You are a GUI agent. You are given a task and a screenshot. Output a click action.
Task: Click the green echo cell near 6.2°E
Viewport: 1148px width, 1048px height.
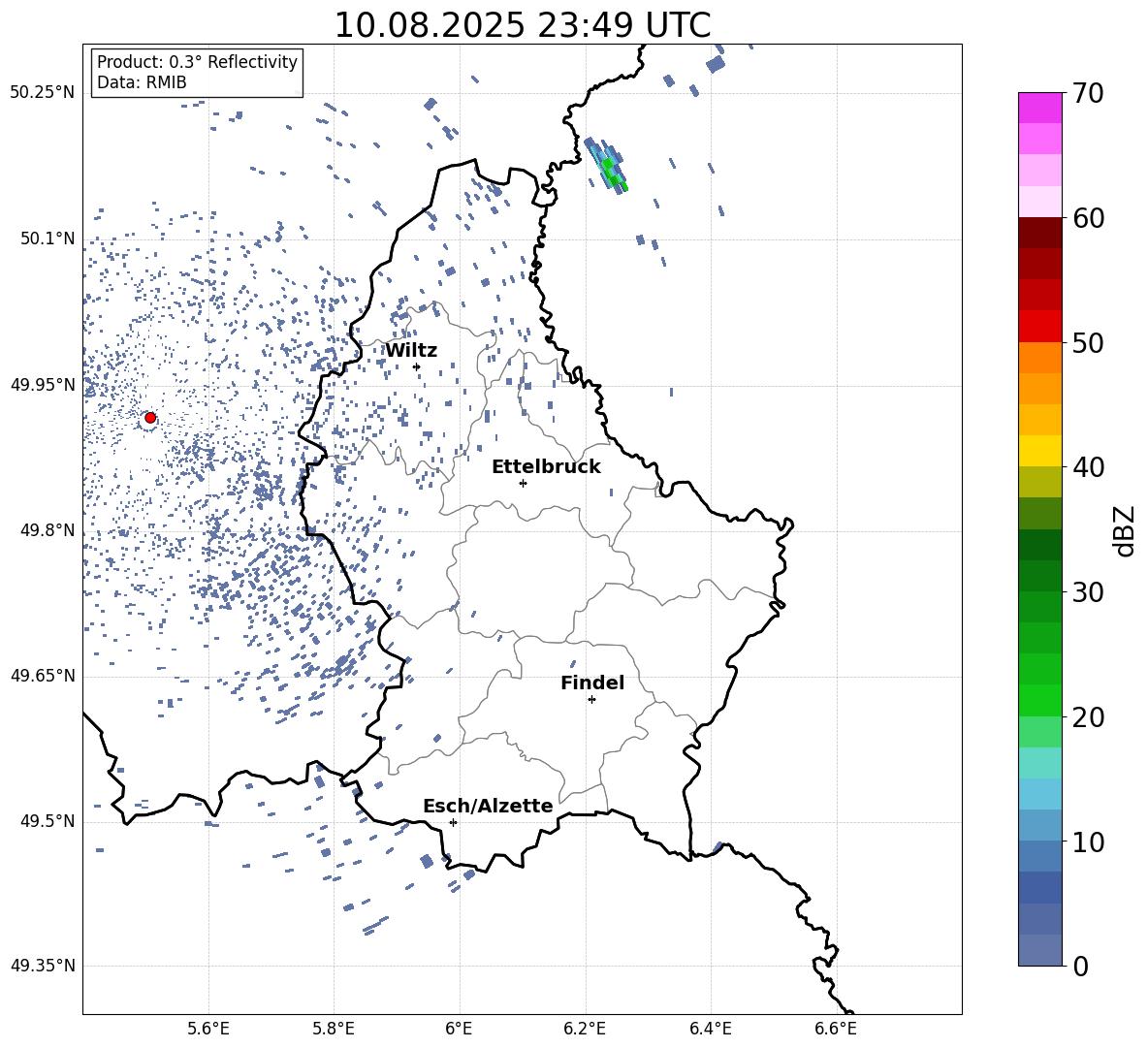point(608,166)
